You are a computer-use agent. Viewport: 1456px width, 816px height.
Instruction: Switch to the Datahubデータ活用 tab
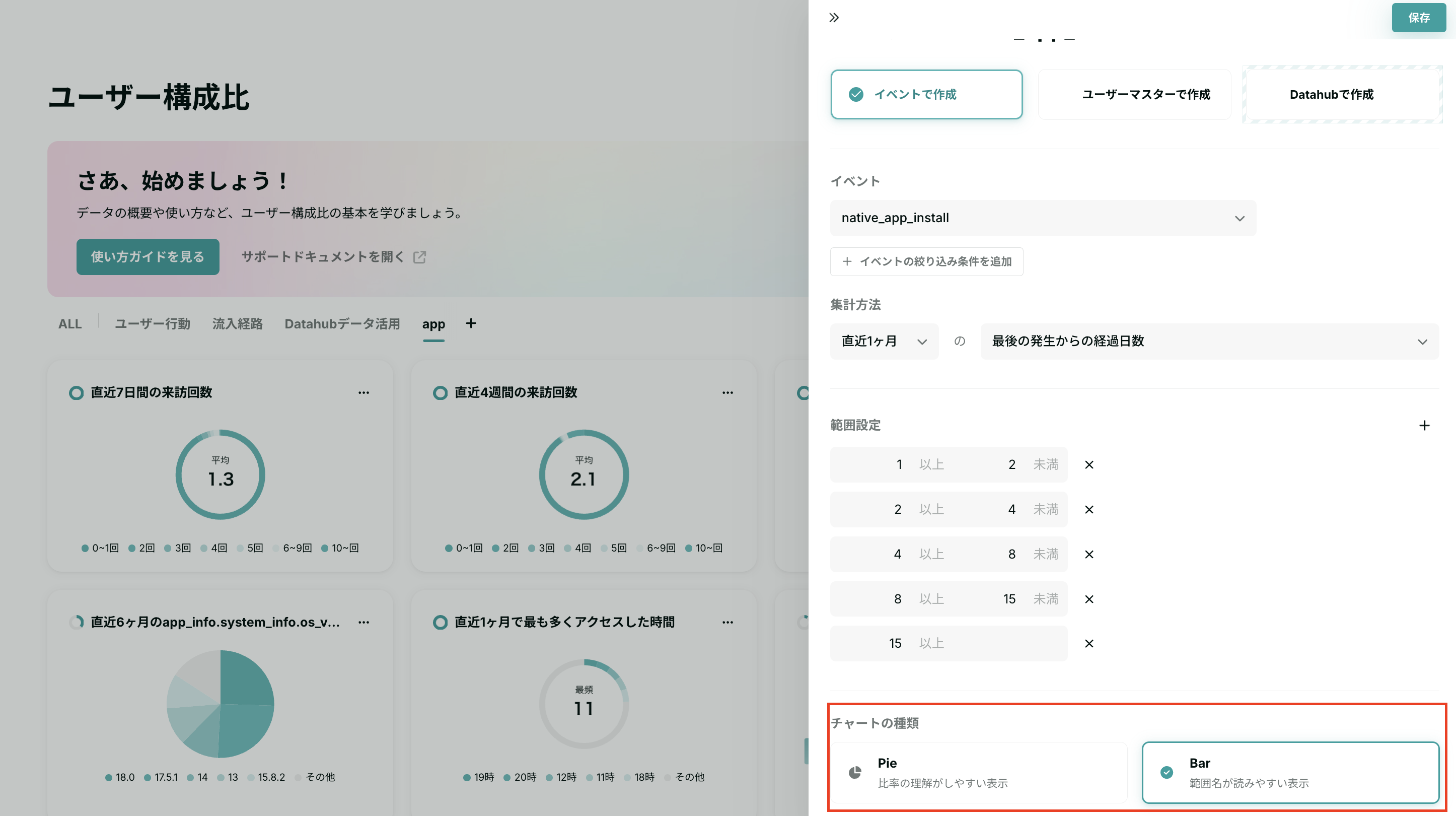[x=342, y=324]
